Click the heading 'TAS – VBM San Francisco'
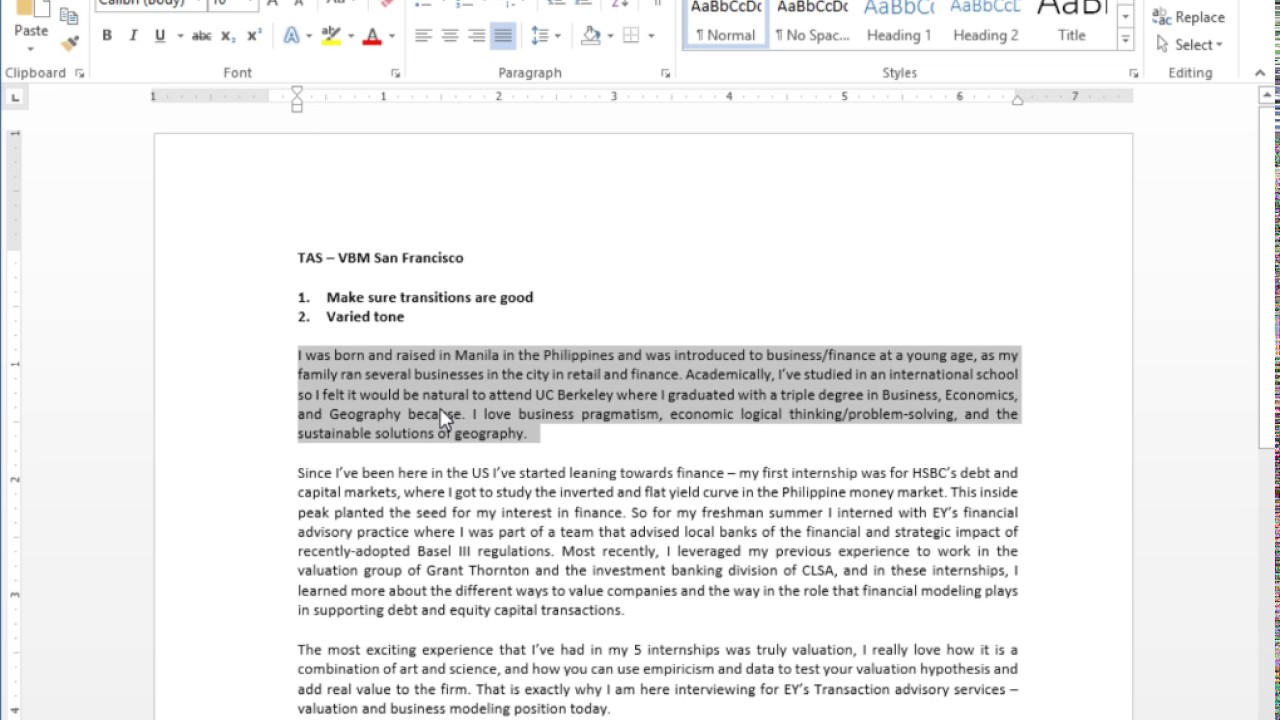The image size is (1280, 720). click(x=380, y=258)
